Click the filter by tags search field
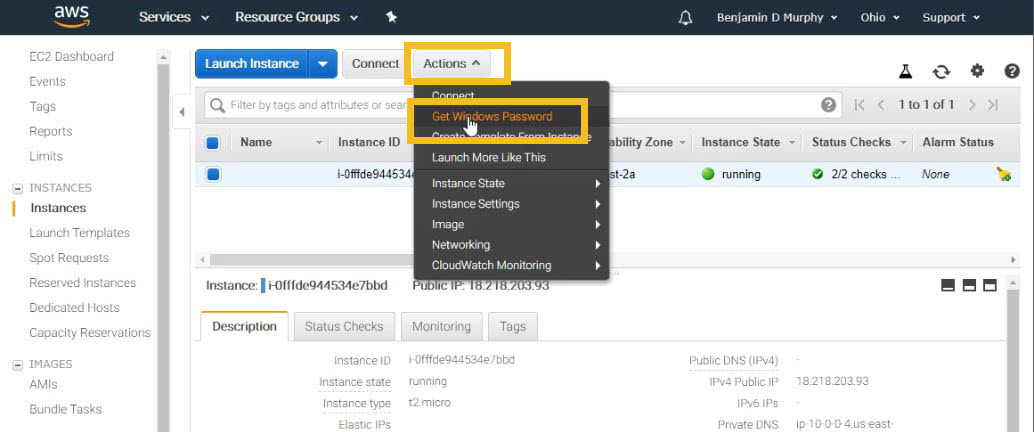Viewport: 1034px width, 432px height. coord(521,105)
